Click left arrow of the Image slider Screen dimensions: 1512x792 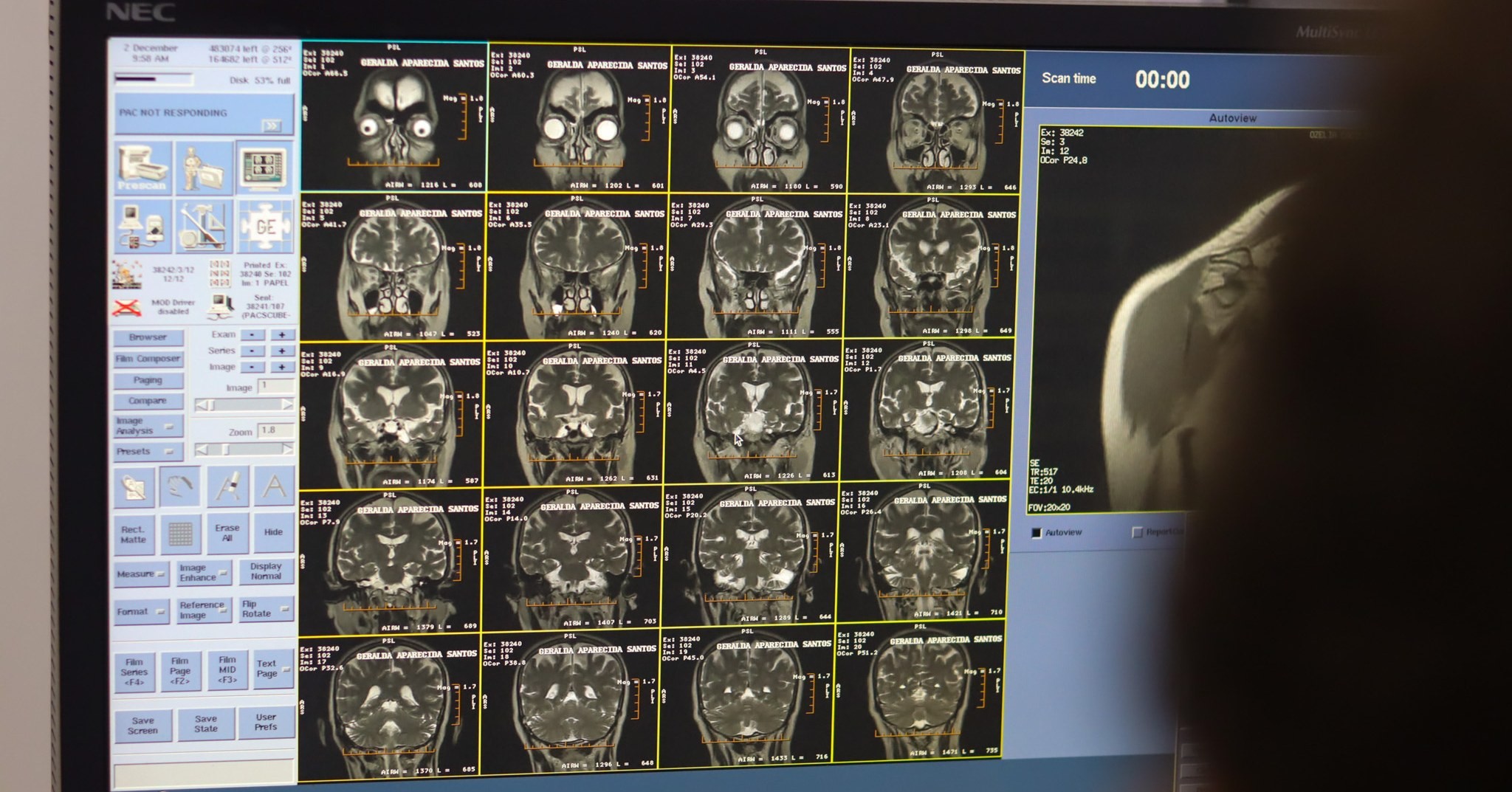point(201,405)
